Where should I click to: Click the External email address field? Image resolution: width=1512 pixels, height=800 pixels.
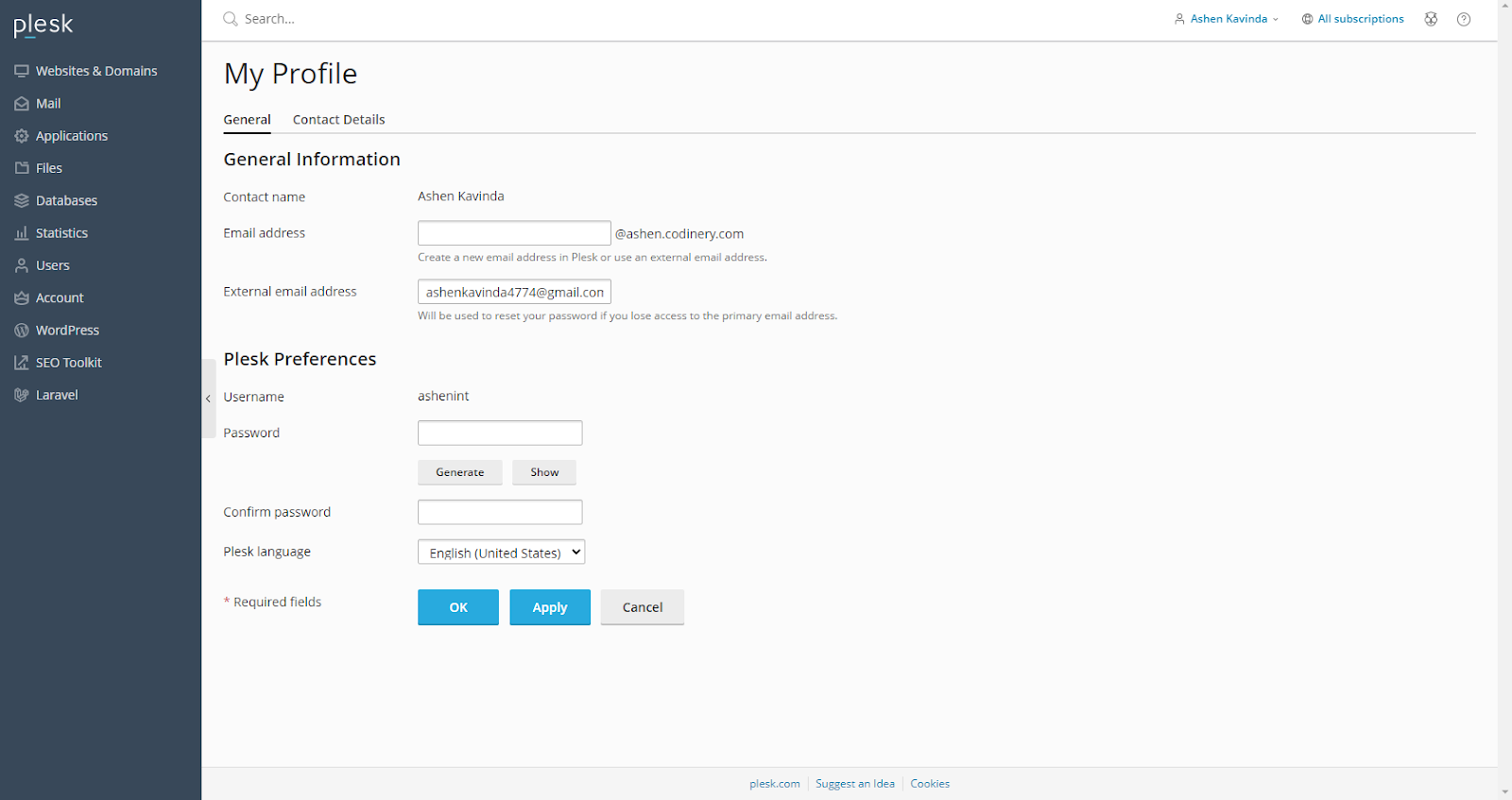click(x=514, y=292)
